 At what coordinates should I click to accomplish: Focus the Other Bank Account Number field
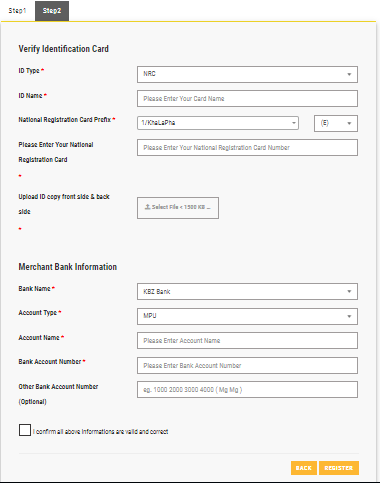pos(247,390)
